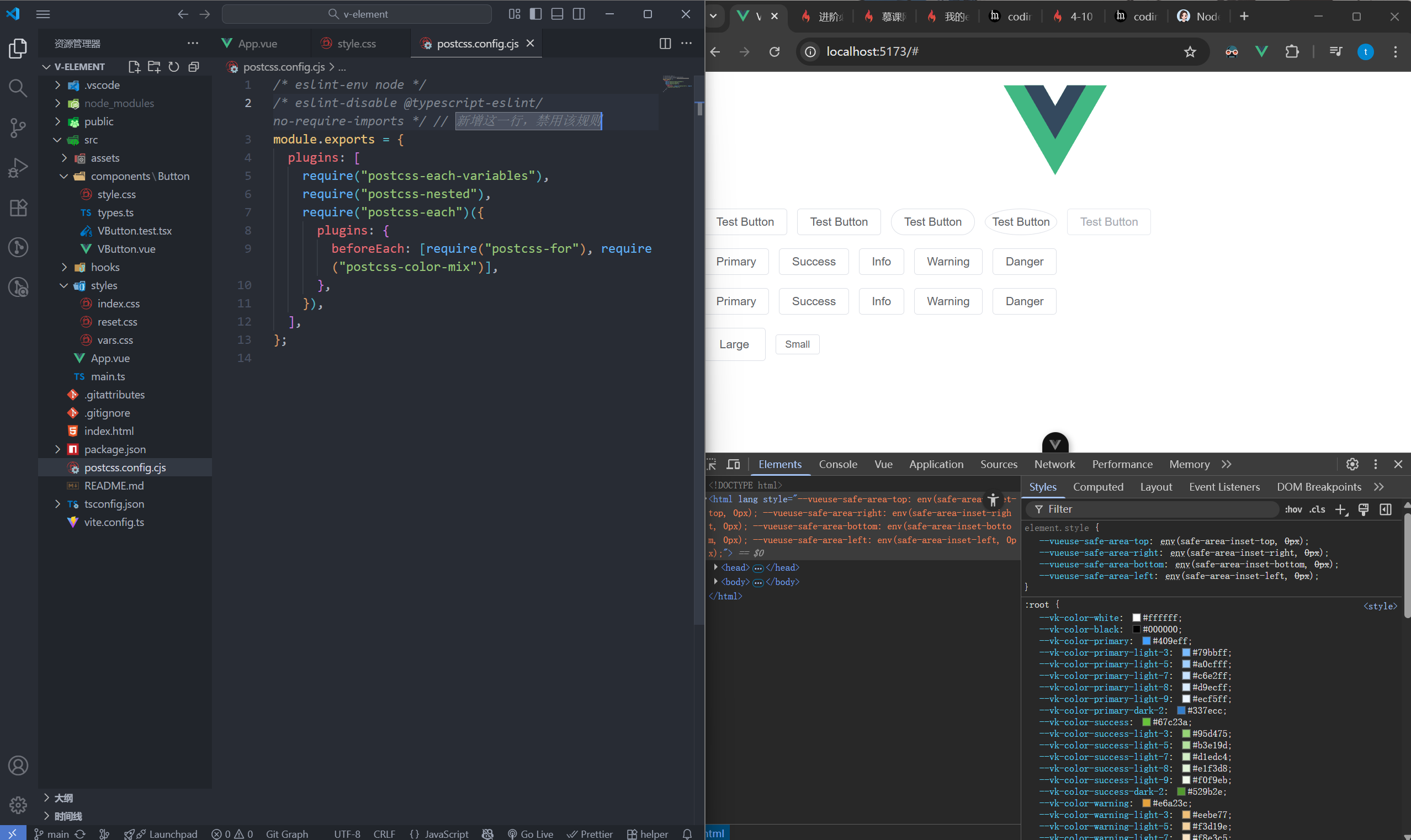Image resolution: width=1411 pixels, height=840 pixels.
Task: Toggle the .cls class editor
Action: (x=1317, y=509)
